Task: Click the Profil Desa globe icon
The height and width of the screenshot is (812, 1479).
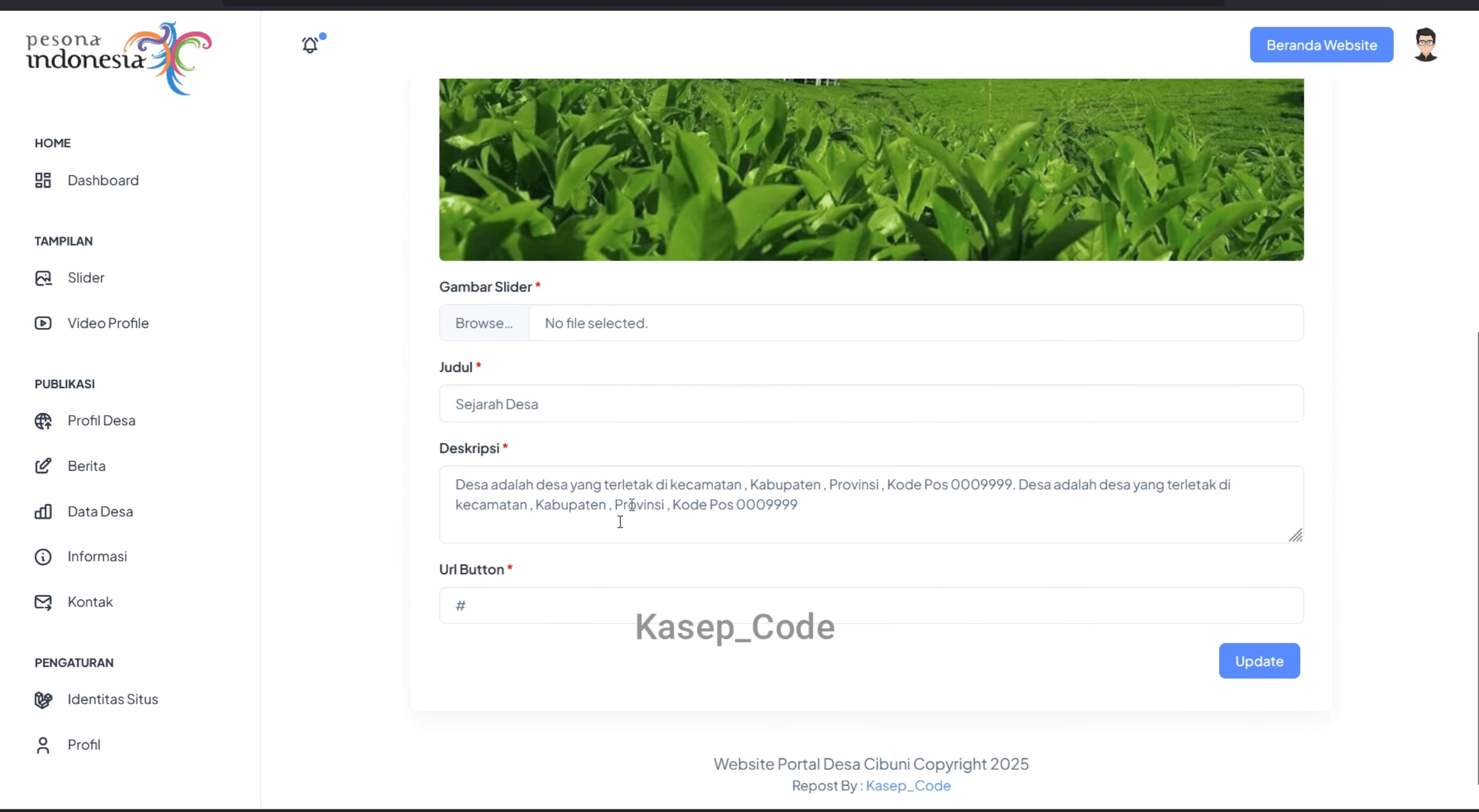Action: [x=43, y=421]
